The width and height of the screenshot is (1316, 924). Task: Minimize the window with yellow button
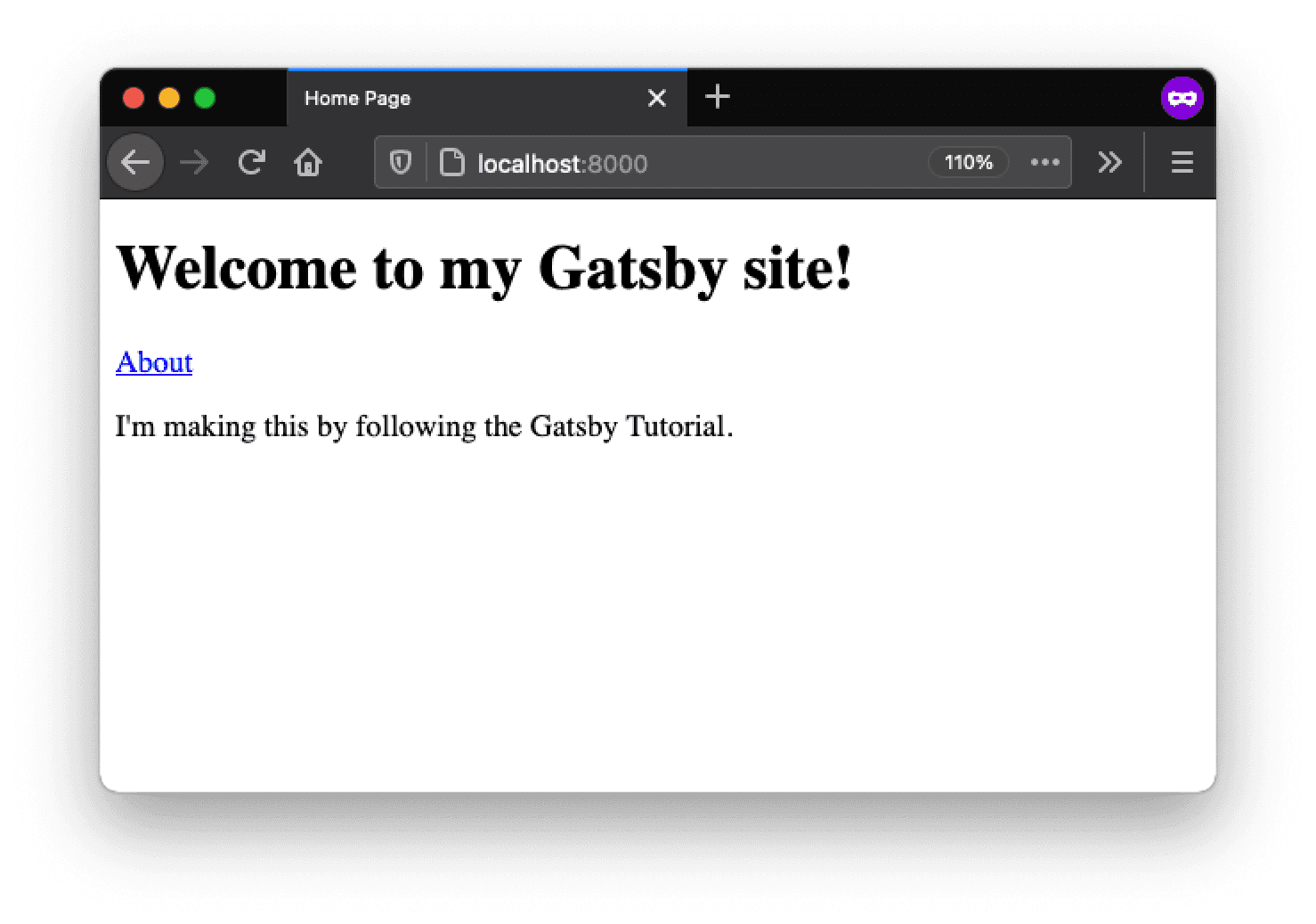169,98
